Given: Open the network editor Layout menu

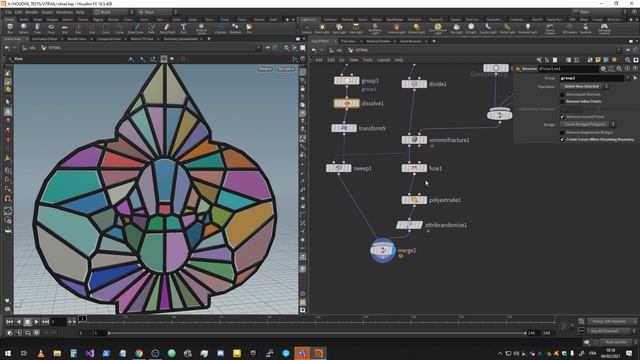Looking at the screenshot, I should pos(383,60).
